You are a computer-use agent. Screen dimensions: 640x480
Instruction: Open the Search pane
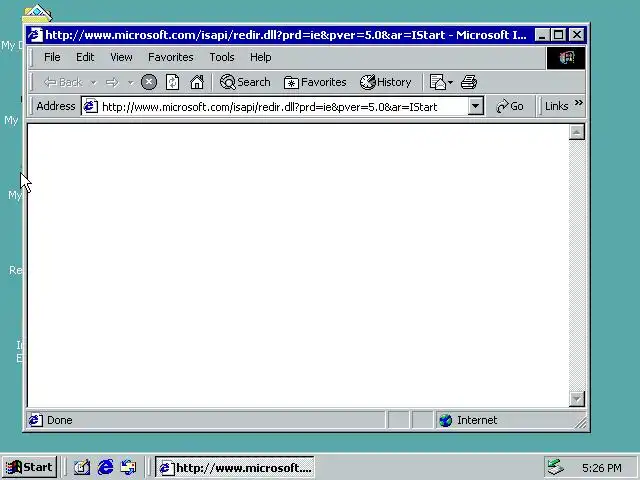pyautogui.click(x=245, y=82)
